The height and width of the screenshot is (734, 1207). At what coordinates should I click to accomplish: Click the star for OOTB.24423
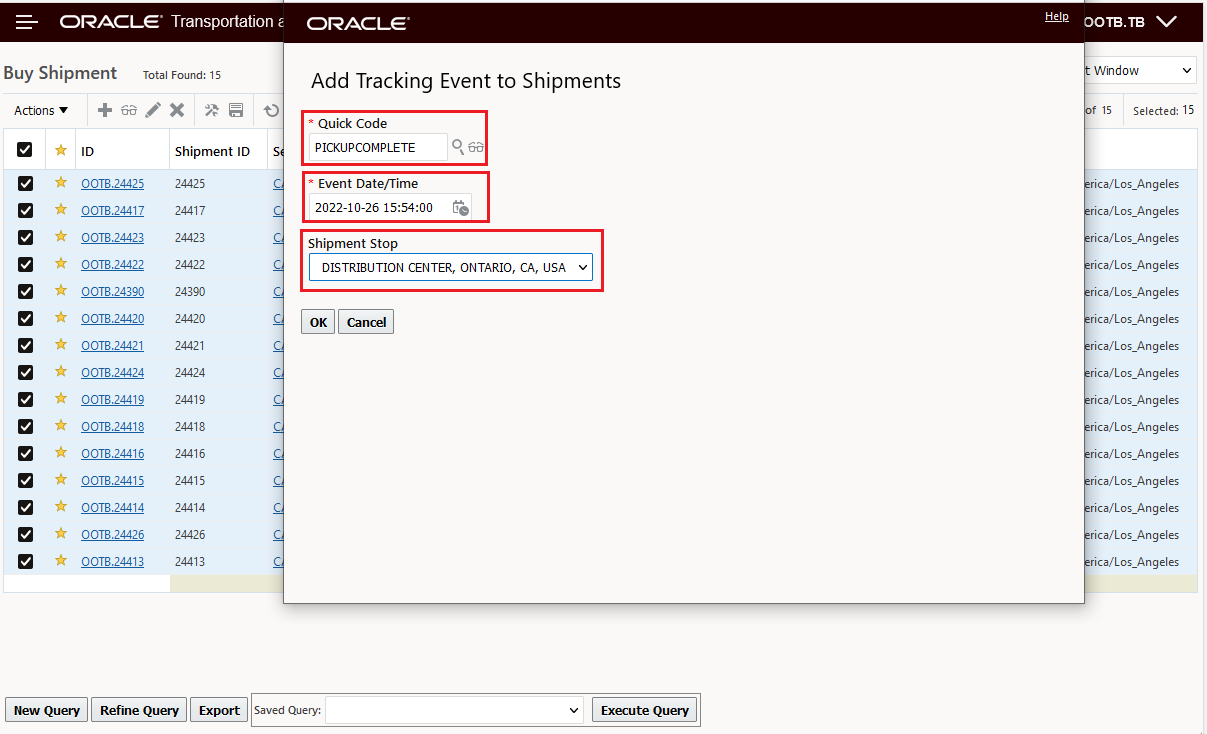61,237
